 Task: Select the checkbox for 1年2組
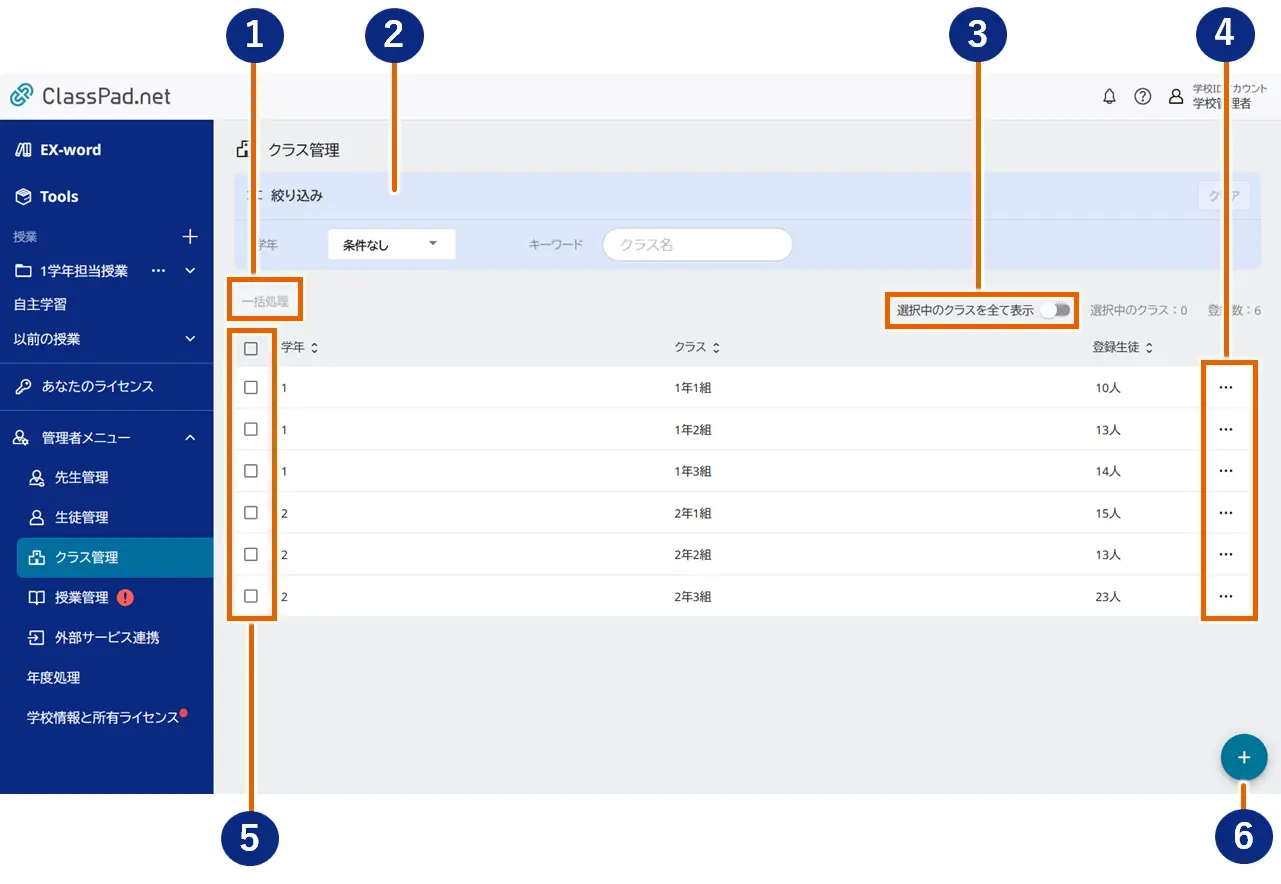click(x=251, y=429)
